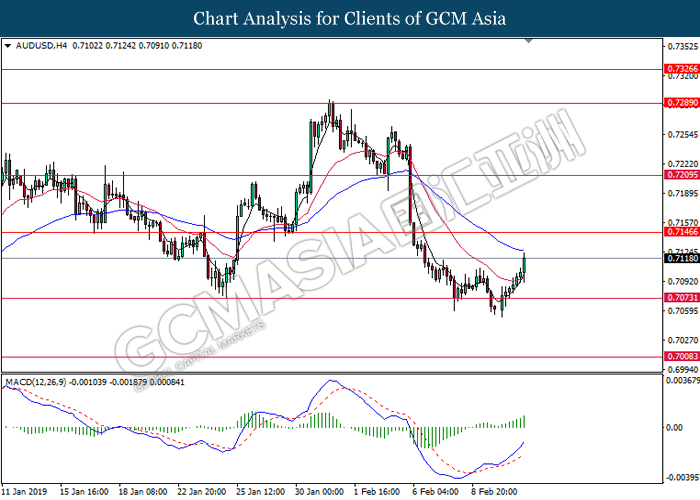Select the 0.71466 price level label
This screenshot has height=500, width=700.
pyautogui.click(x=681, y=232)
